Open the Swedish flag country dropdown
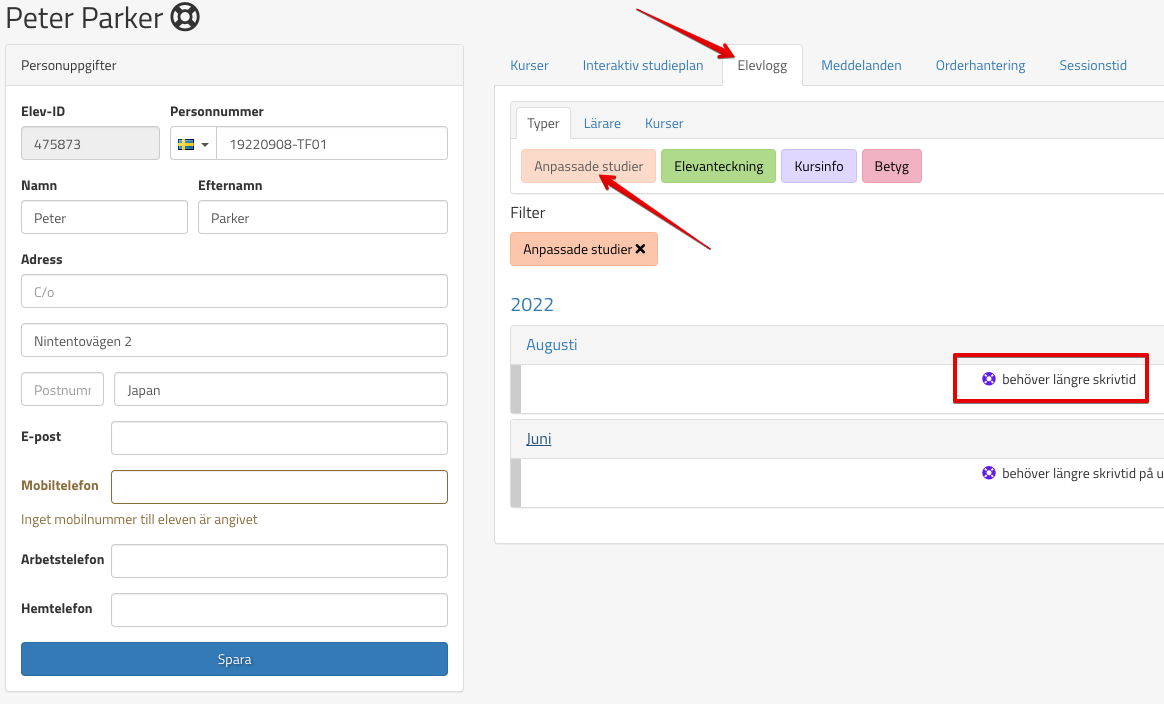The height and width of the screenshot is (704, 1164). 193,144
